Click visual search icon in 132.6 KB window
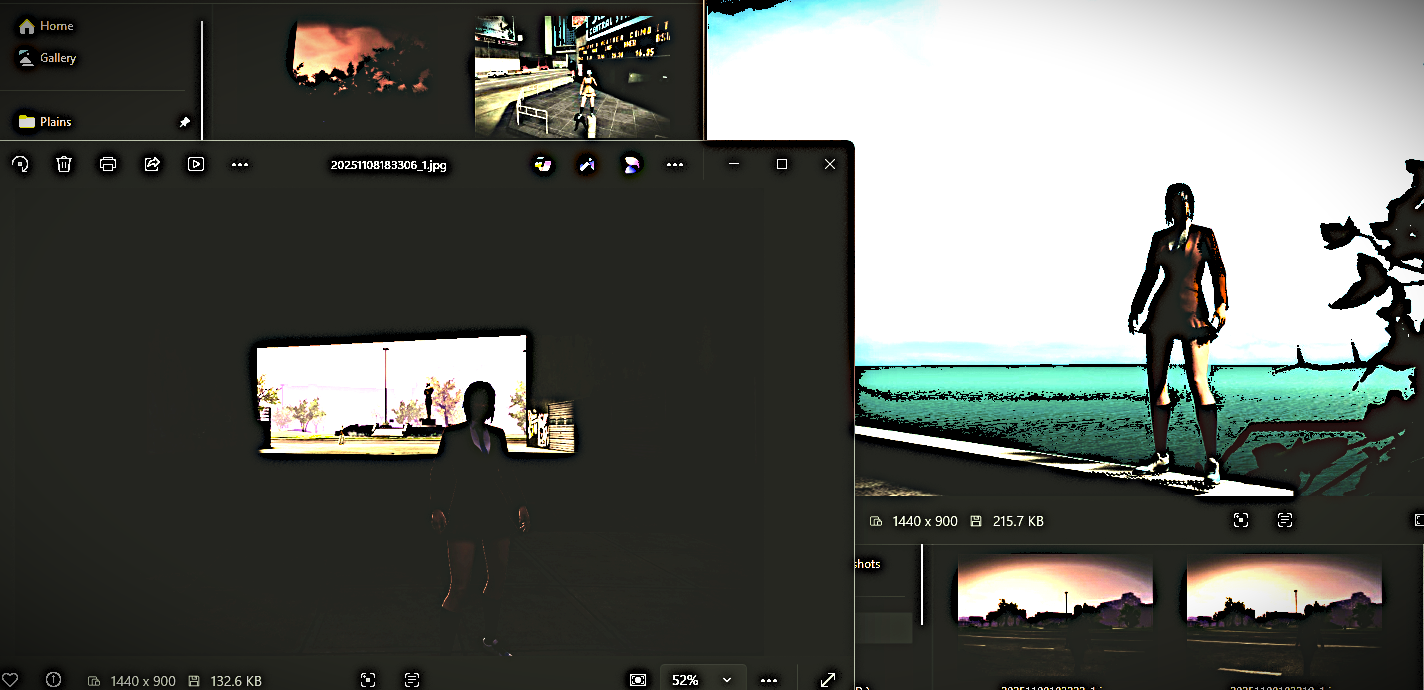 click(x=368, y=680)
